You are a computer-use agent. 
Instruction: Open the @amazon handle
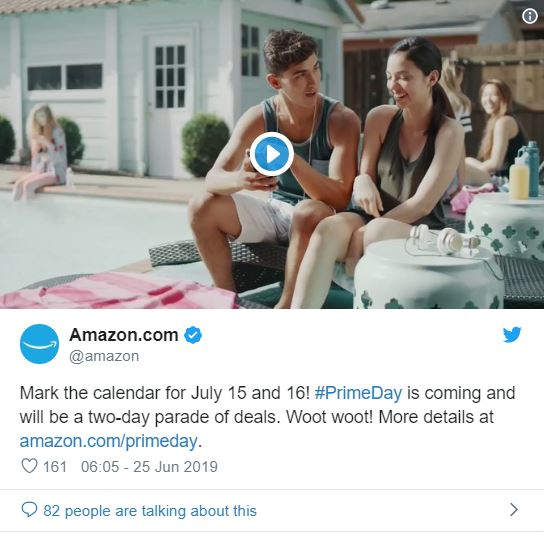pos(104,356)
